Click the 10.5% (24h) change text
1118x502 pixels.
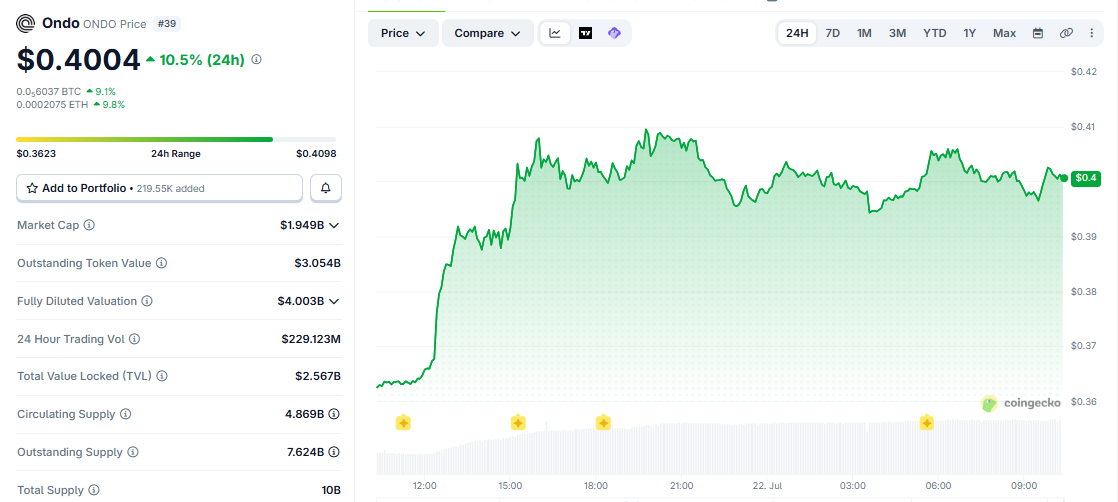[202, 60]
